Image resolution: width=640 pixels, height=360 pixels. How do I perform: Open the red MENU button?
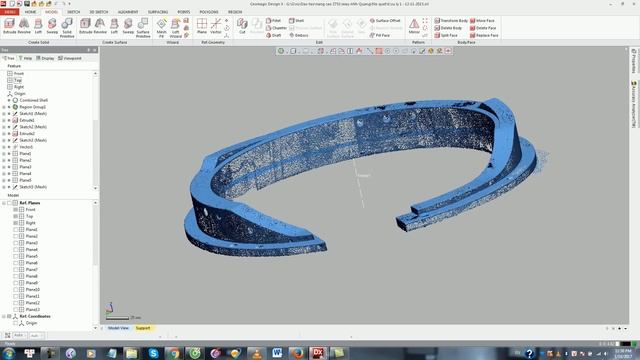click(x=10, y=12)
